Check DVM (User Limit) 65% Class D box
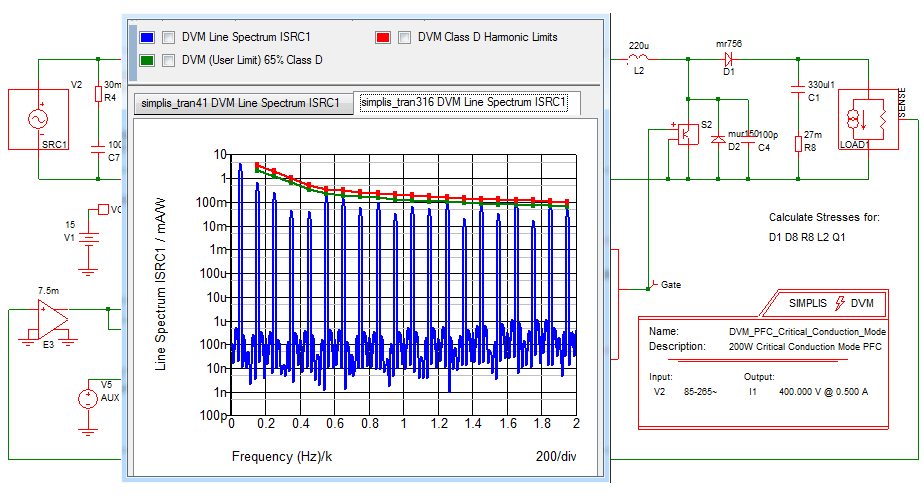This screenshot has height=500, width=924. tap(169, 60)
